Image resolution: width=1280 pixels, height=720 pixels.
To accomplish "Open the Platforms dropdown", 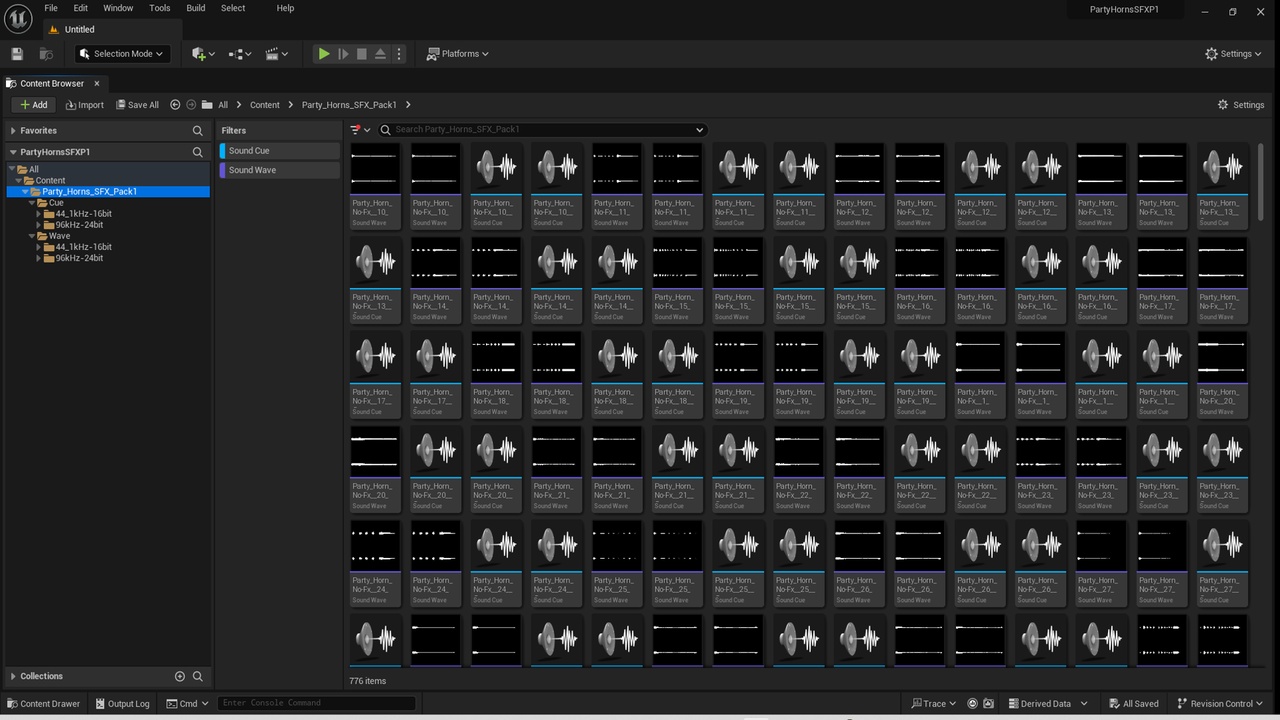I will (457, 54).
